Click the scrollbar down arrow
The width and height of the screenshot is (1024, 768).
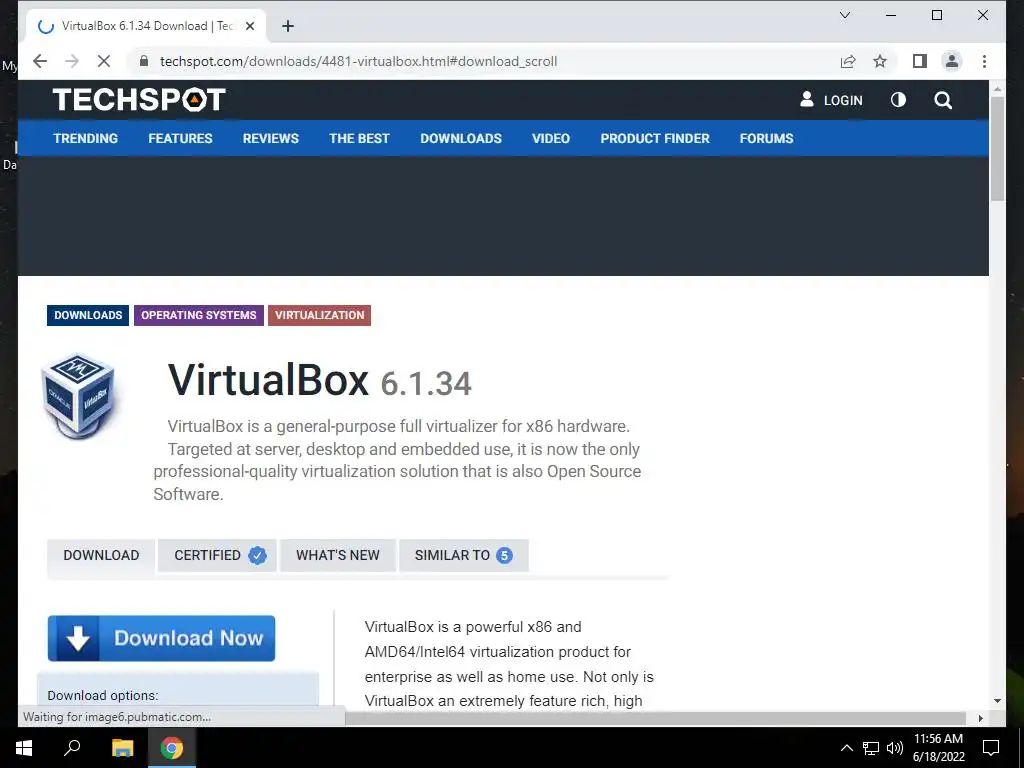(x=997, y=701)
